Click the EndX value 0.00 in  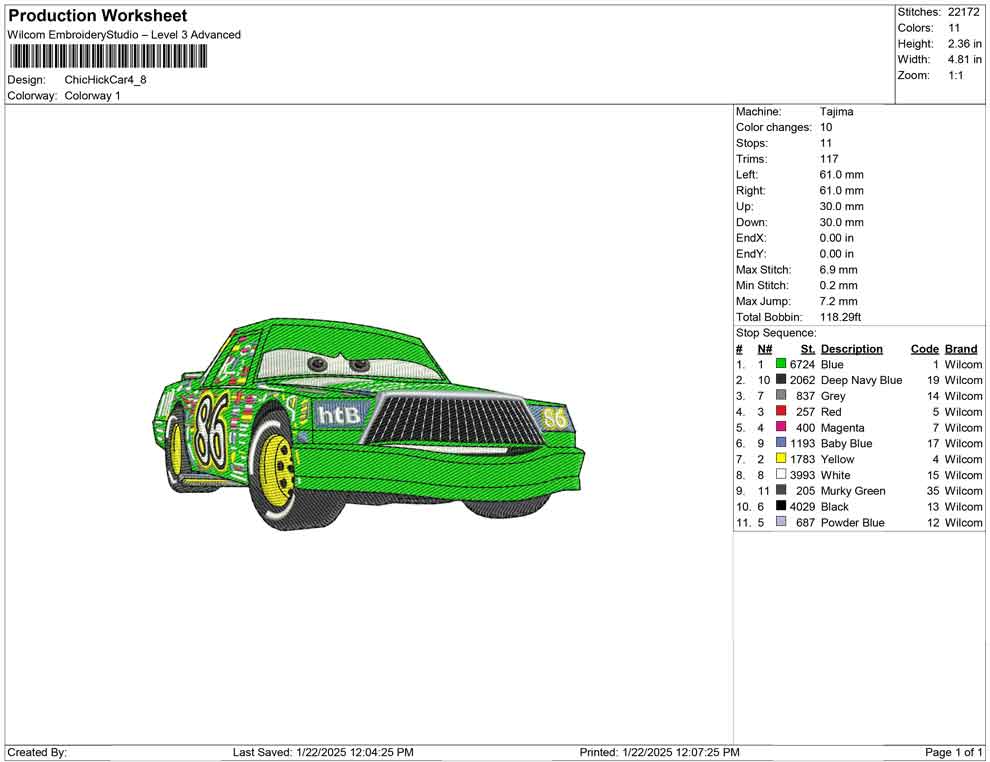coord(837,238)
